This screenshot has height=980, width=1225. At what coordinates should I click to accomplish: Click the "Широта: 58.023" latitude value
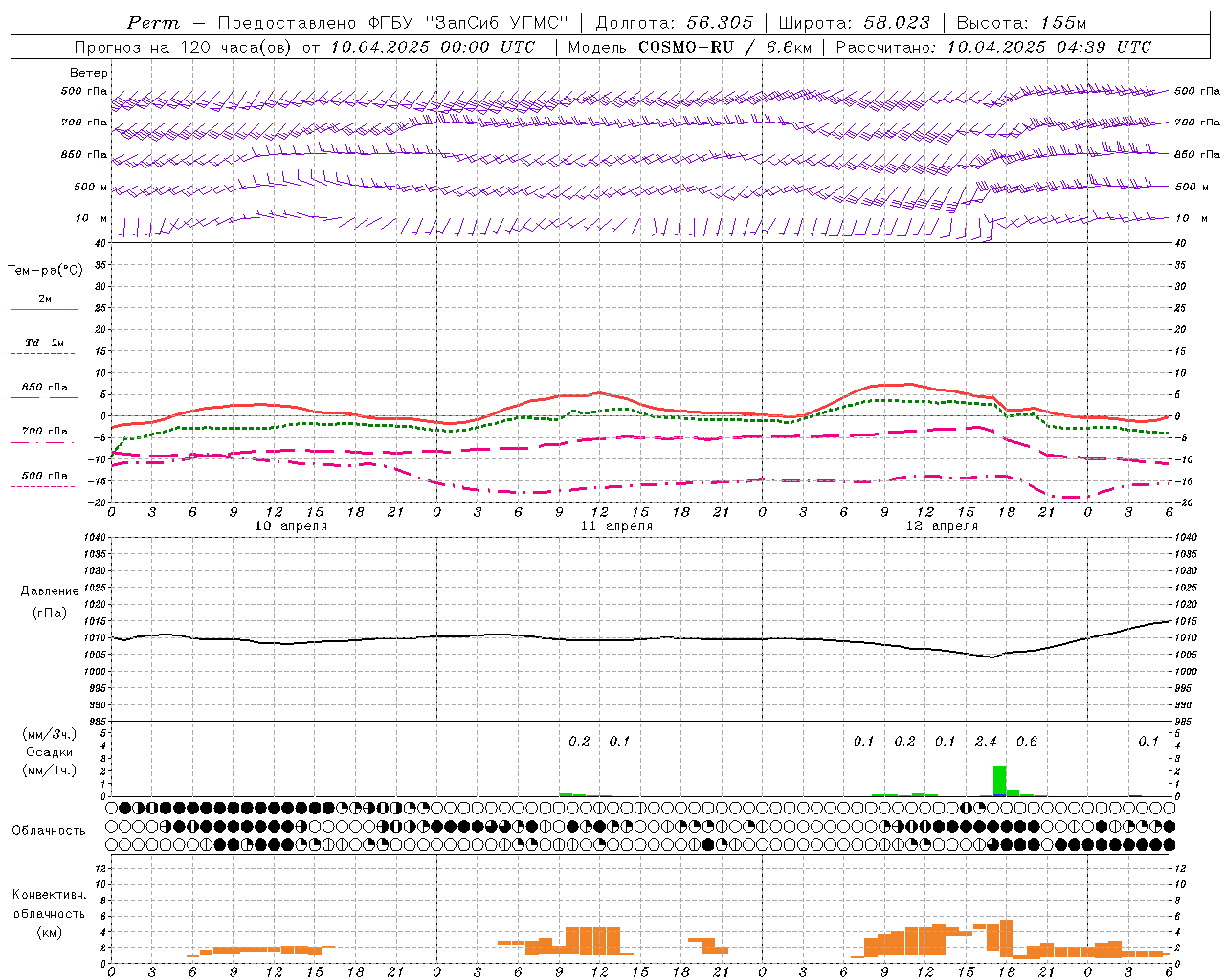point(854,23)
